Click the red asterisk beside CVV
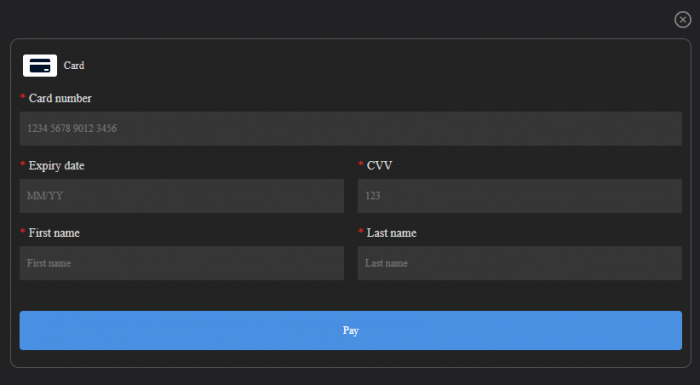Viewport: 700px width, 385px height. (x=361, y=164)
